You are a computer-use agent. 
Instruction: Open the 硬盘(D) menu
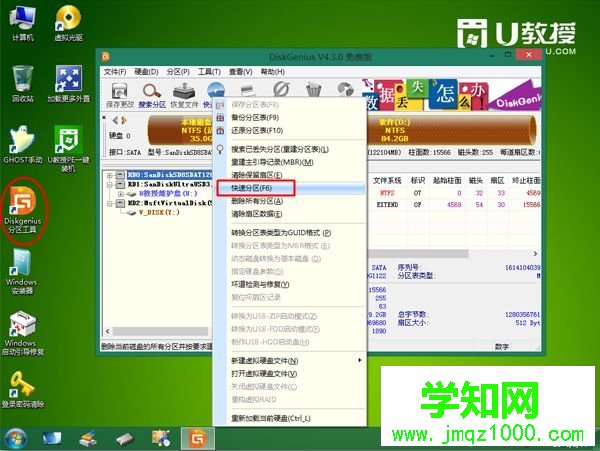click(147, 72)
